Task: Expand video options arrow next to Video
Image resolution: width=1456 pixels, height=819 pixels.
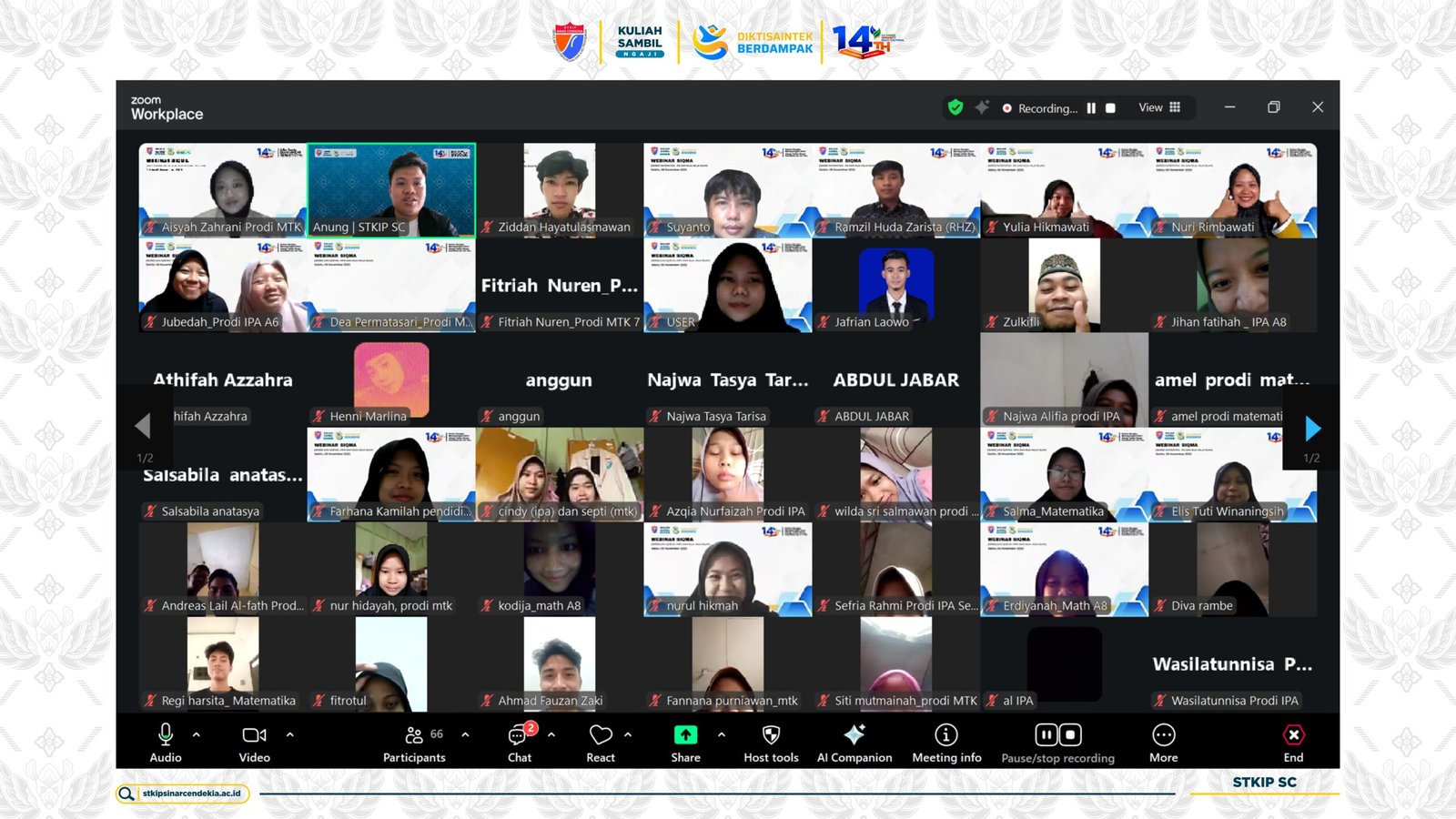Action: tap(290, 734)
